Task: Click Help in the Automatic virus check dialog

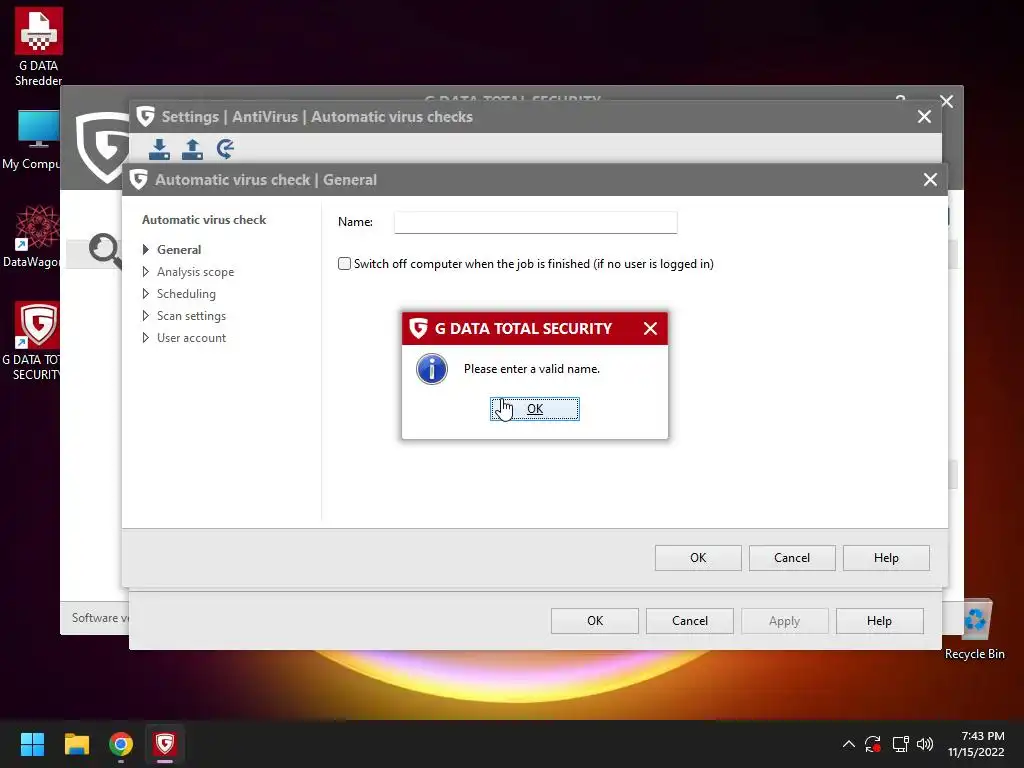Action: (886, 558)
